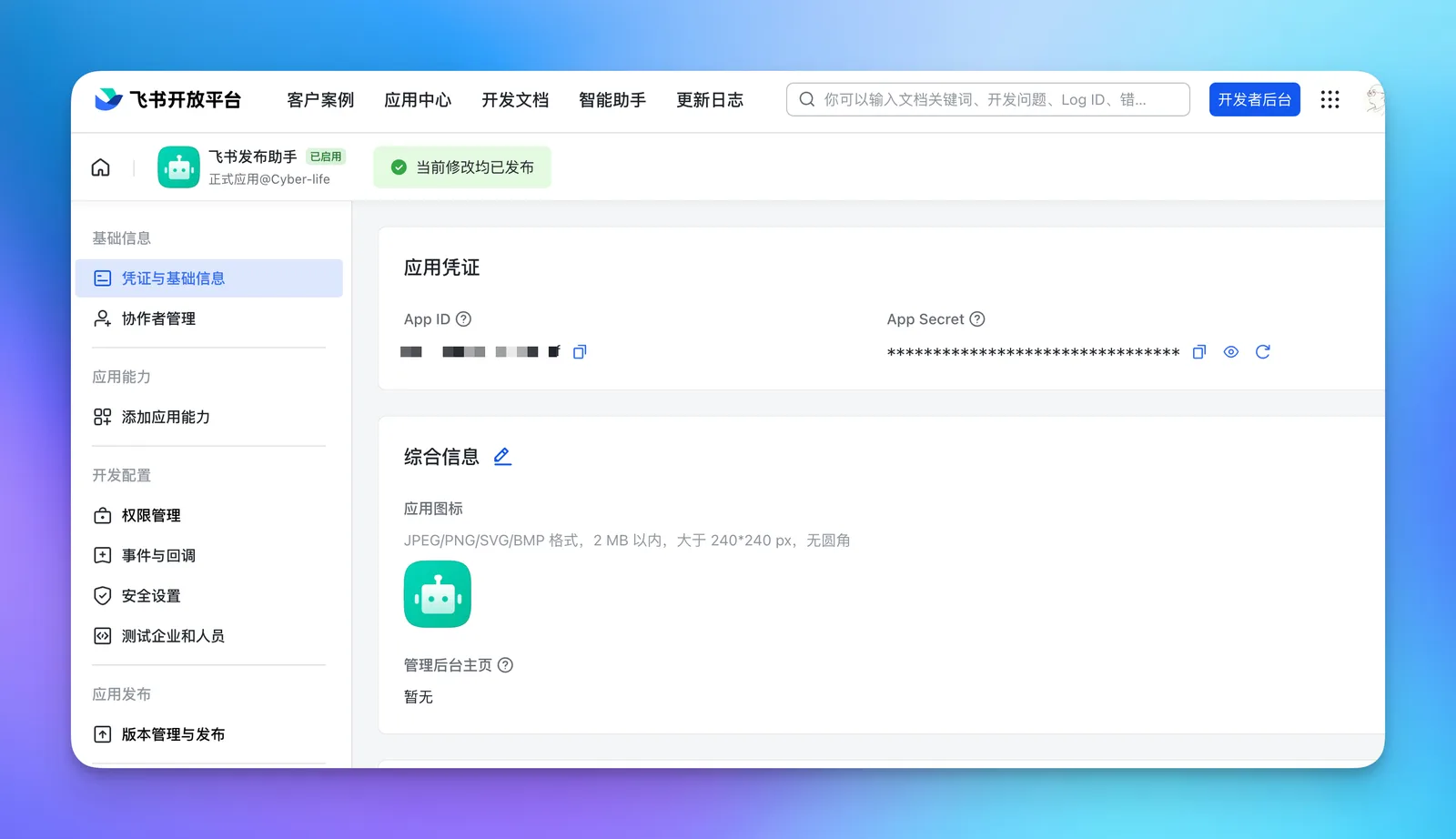Click the search magnifier icon
The width and height of the screenshot is (1456, 839).
pyautogui.click(x=806, y=99)
